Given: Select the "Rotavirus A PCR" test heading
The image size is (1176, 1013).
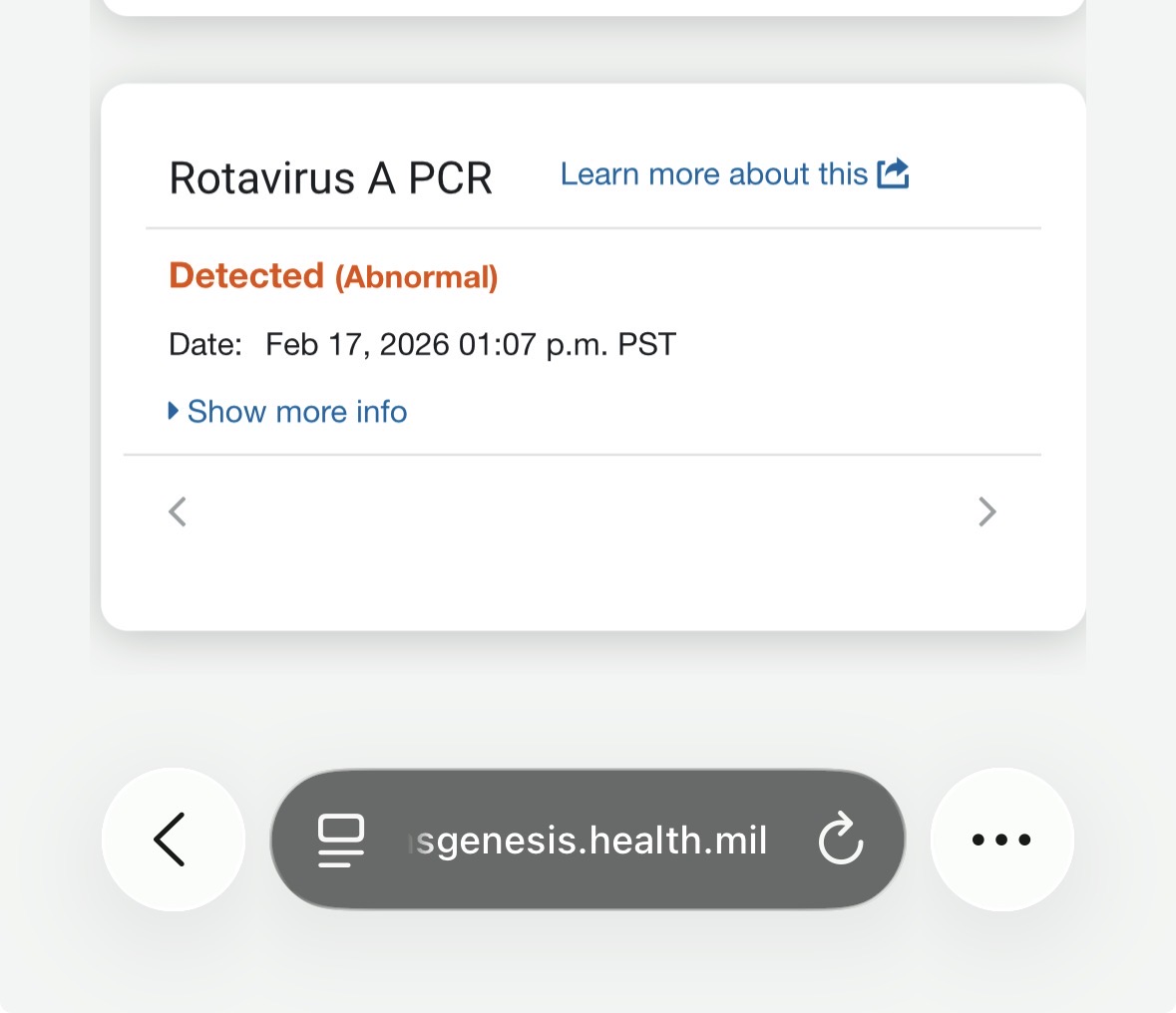Looking at the screenshot, I should click(x=330, y=179).
